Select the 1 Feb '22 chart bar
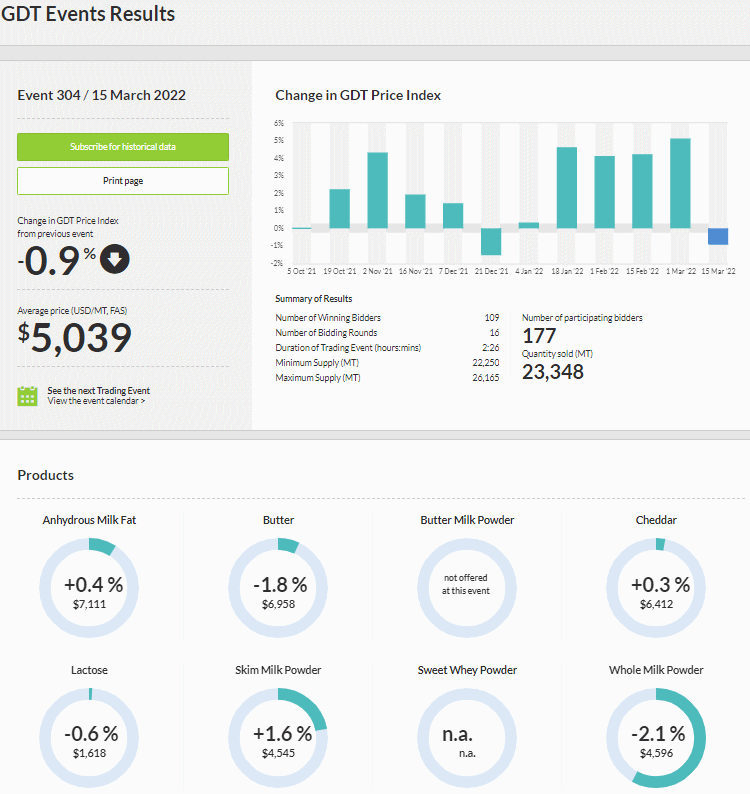Screen dimensions: 750x794 pyautogui.click(x=605, y=192)
